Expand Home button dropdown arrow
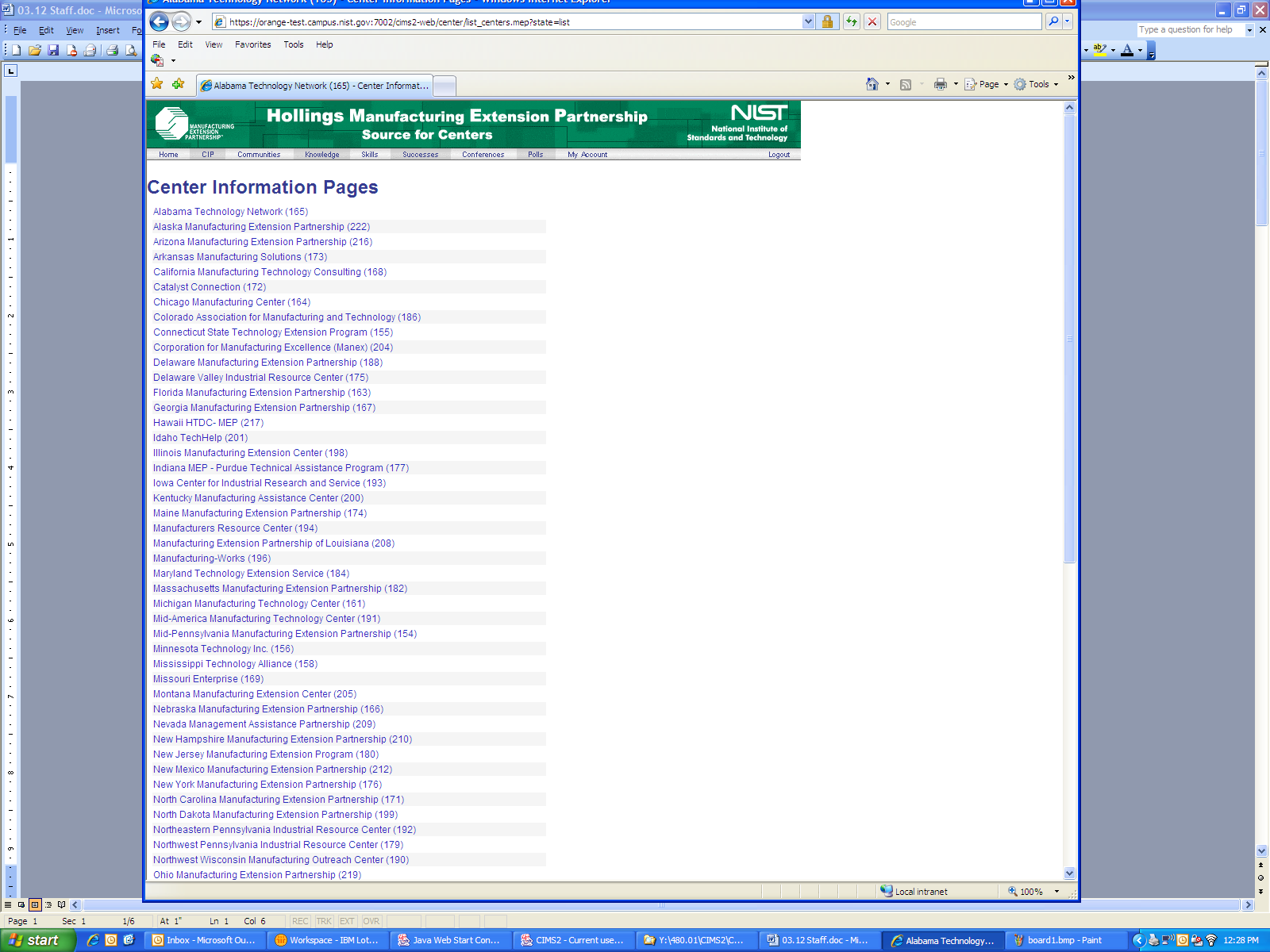The height and width of the screenshot is (952, 1270). (887, 84)
